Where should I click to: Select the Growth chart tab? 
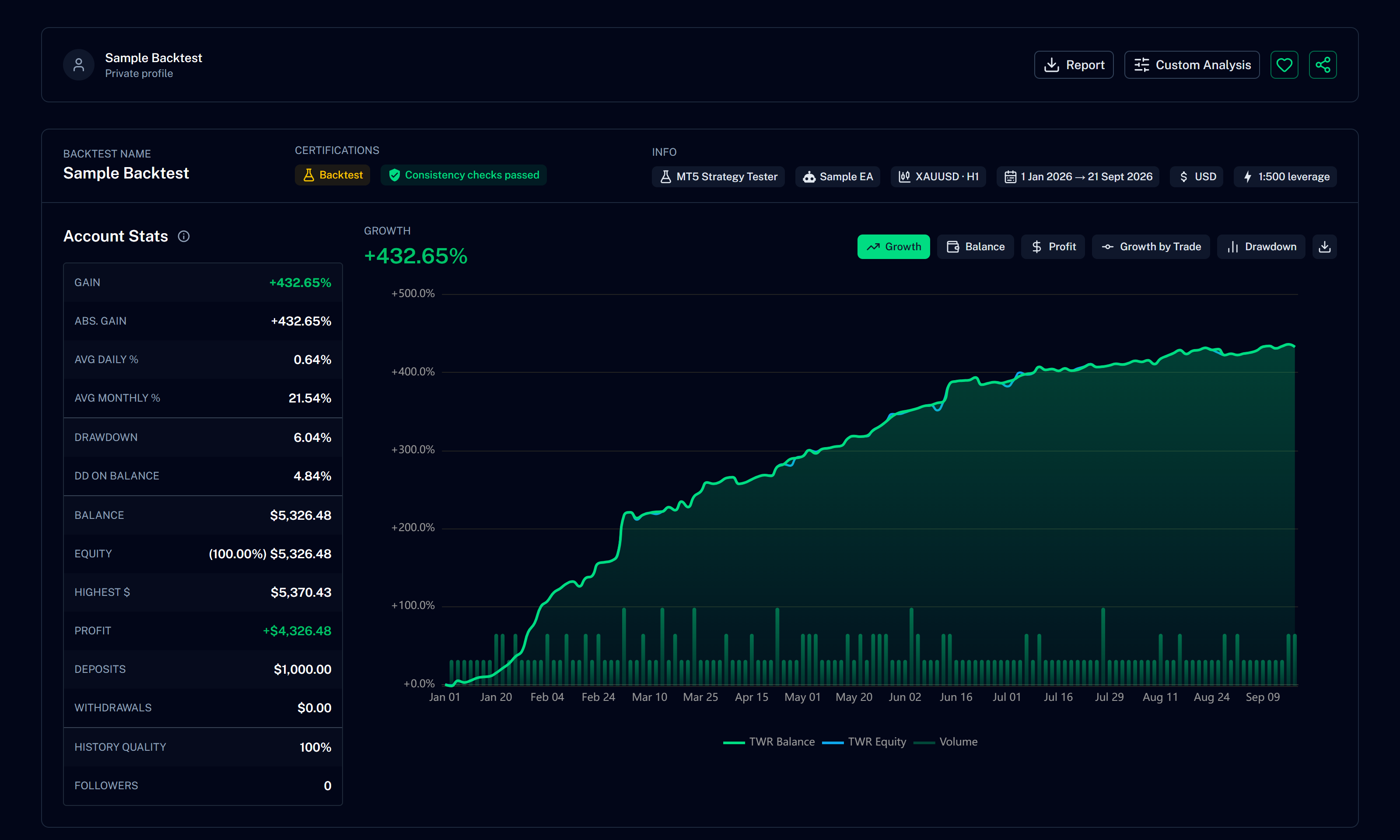coord(893,247)
